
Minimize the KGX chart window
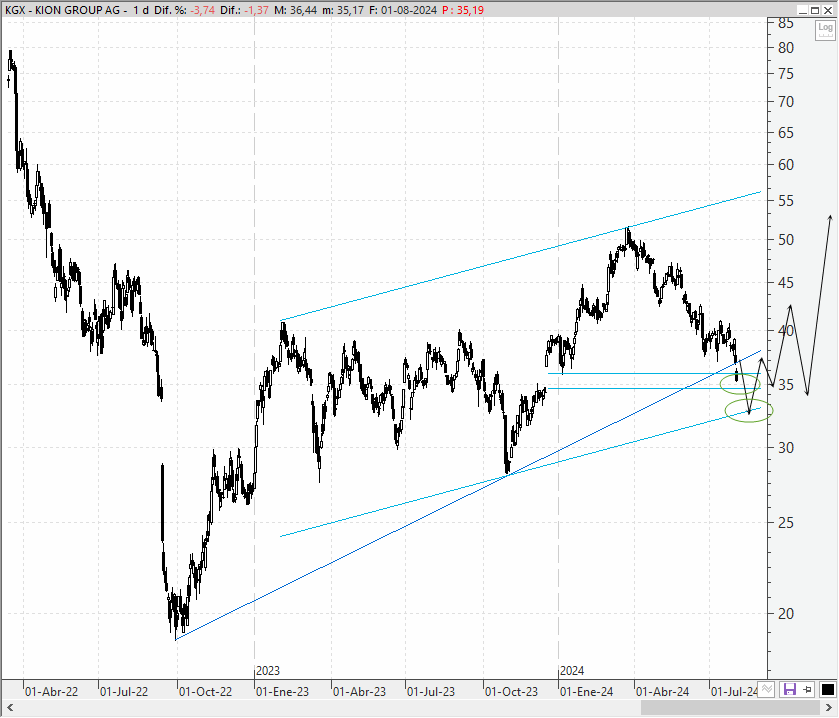click(803, 10)
